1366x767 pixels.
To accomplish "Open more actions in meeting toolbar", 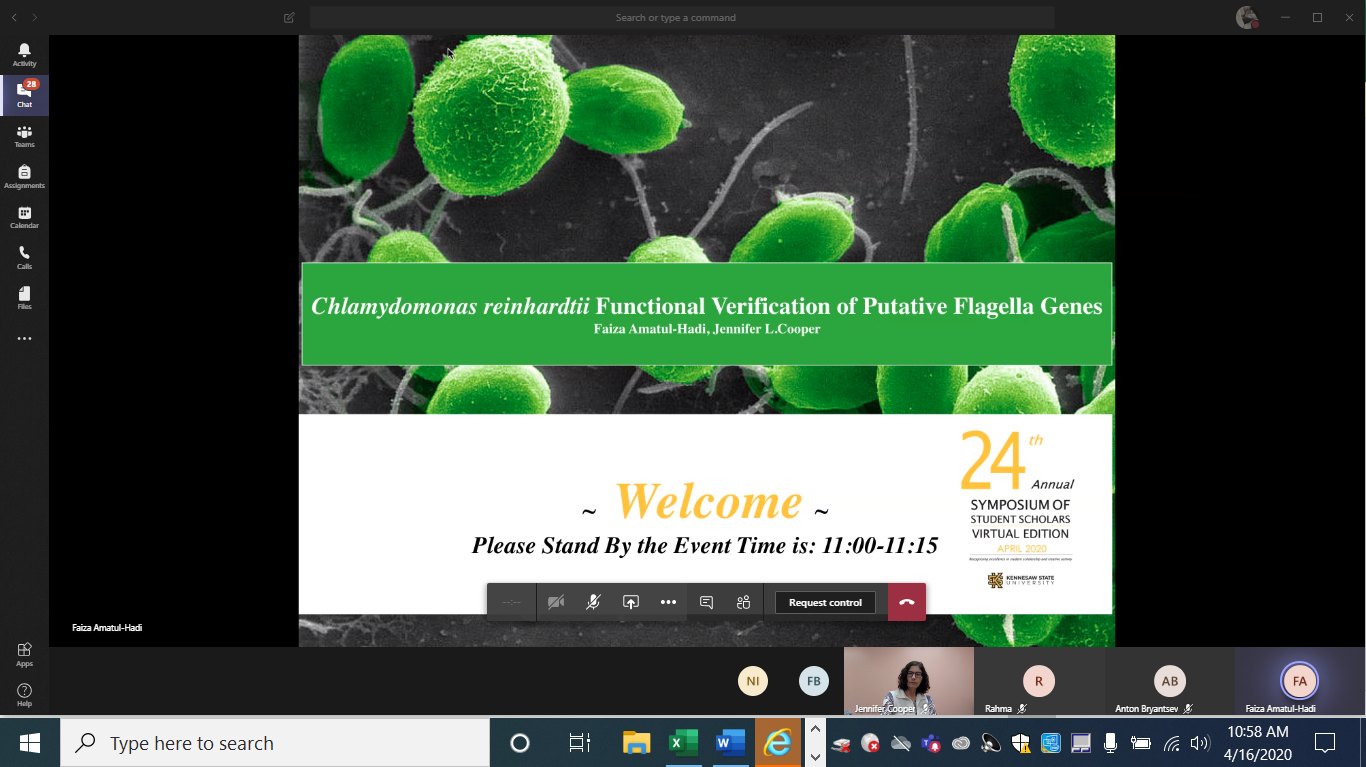I will (668, 602).
